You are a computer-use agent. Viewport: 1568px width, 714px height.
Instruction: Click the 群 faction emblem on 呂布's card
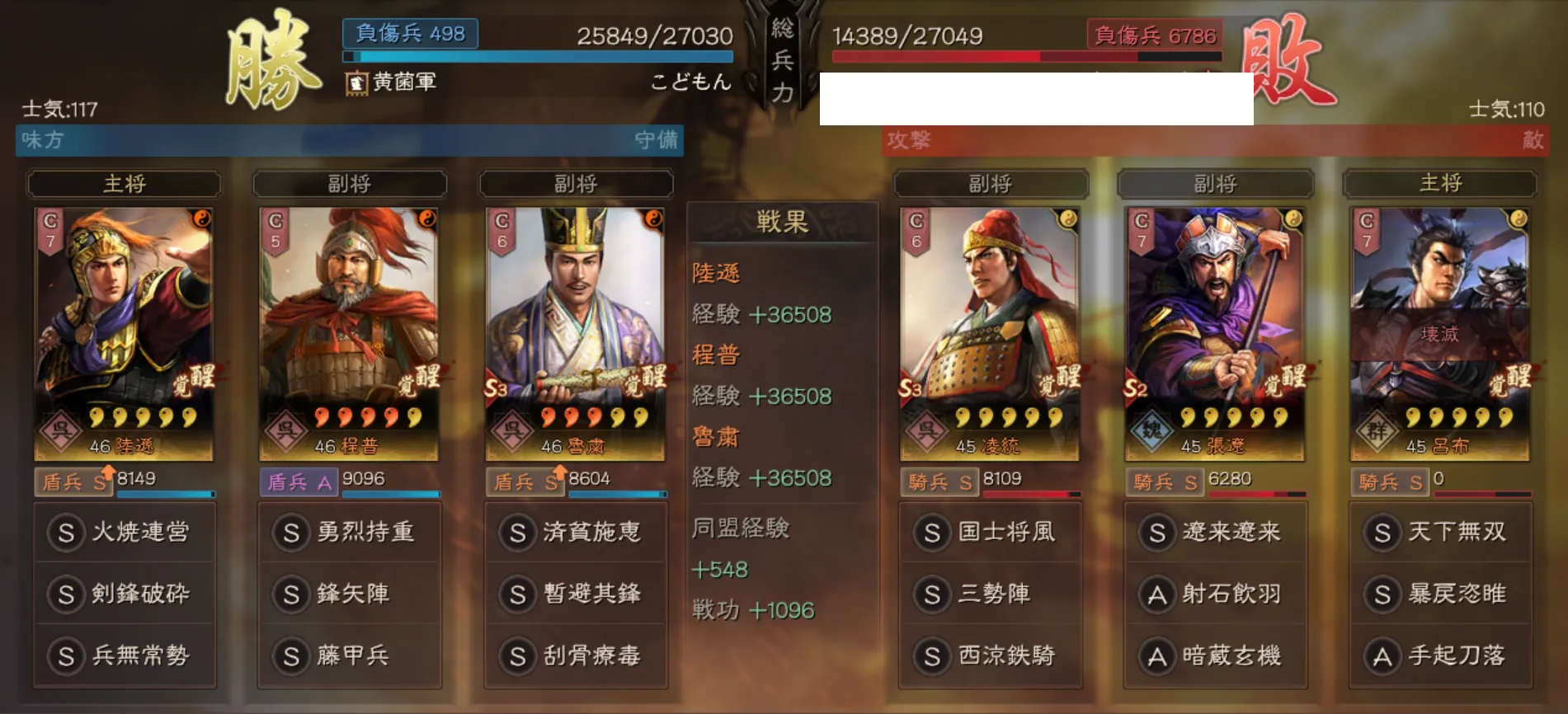pyautogui.click(x=1377, y=430)
